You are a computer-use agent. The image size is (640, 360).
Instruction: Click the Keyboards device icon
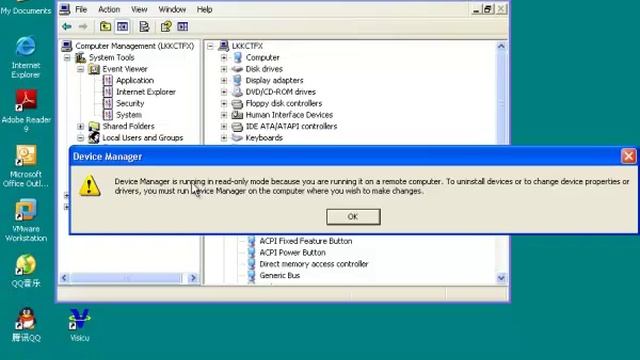click(237, 138)
